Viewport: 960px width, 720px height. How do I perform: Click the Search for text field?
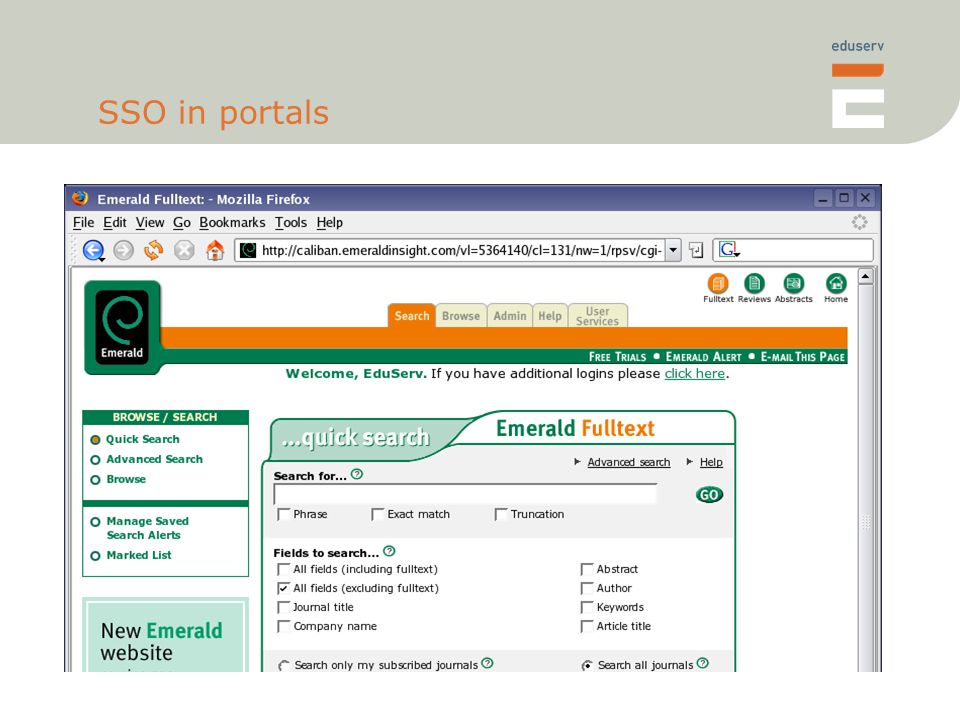click(x=465, y=494)
